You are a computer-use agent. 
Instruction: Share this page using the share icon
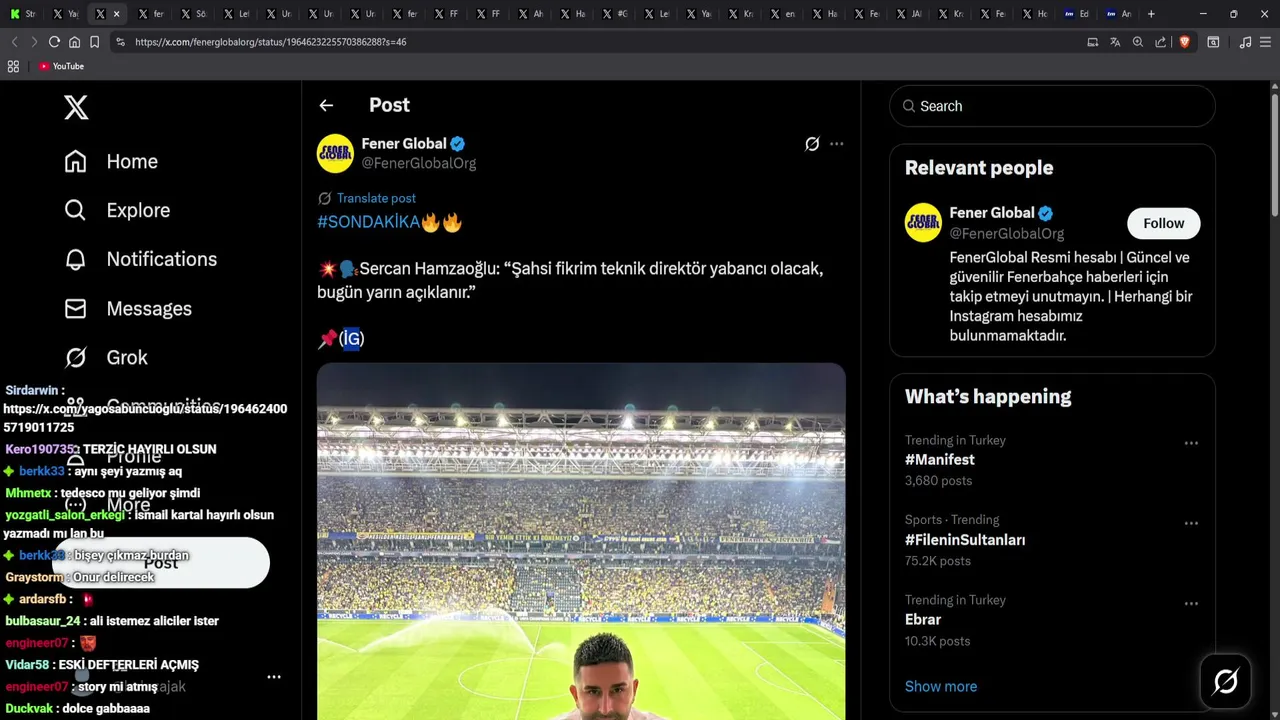pyautogui.click(x=1161, y=42)
